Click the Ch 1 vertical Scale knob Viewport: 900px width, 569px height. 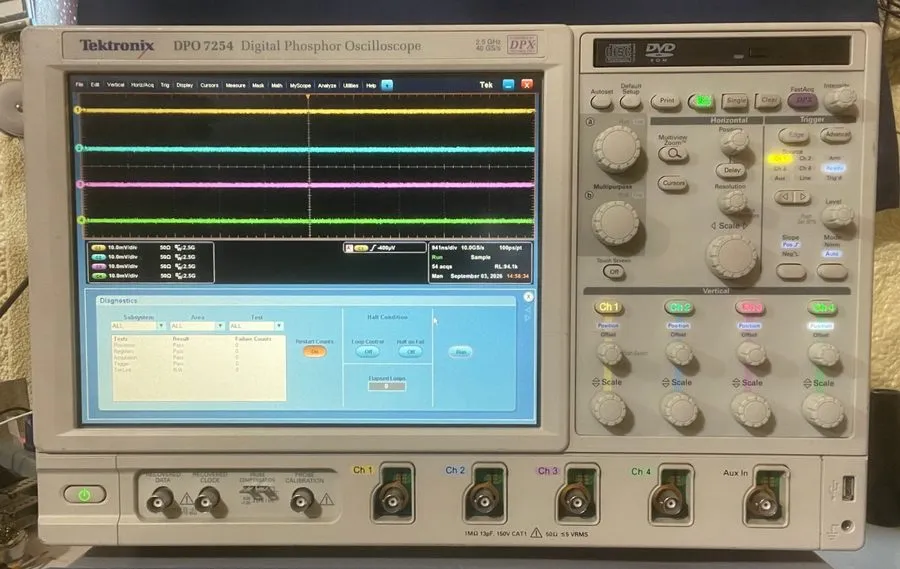(608, 409)
